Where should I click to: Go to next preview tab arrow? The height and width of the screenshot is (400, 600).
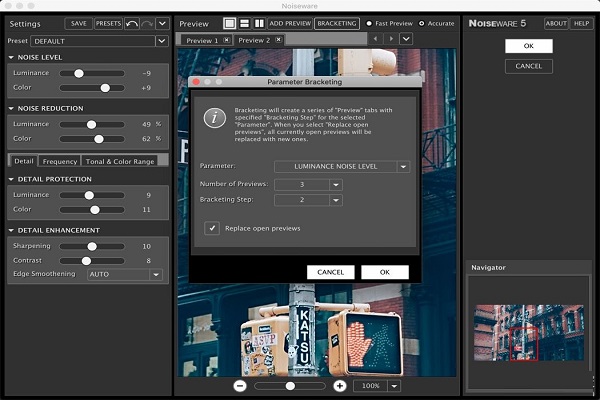pyautogui.click(x=391, y=39)
